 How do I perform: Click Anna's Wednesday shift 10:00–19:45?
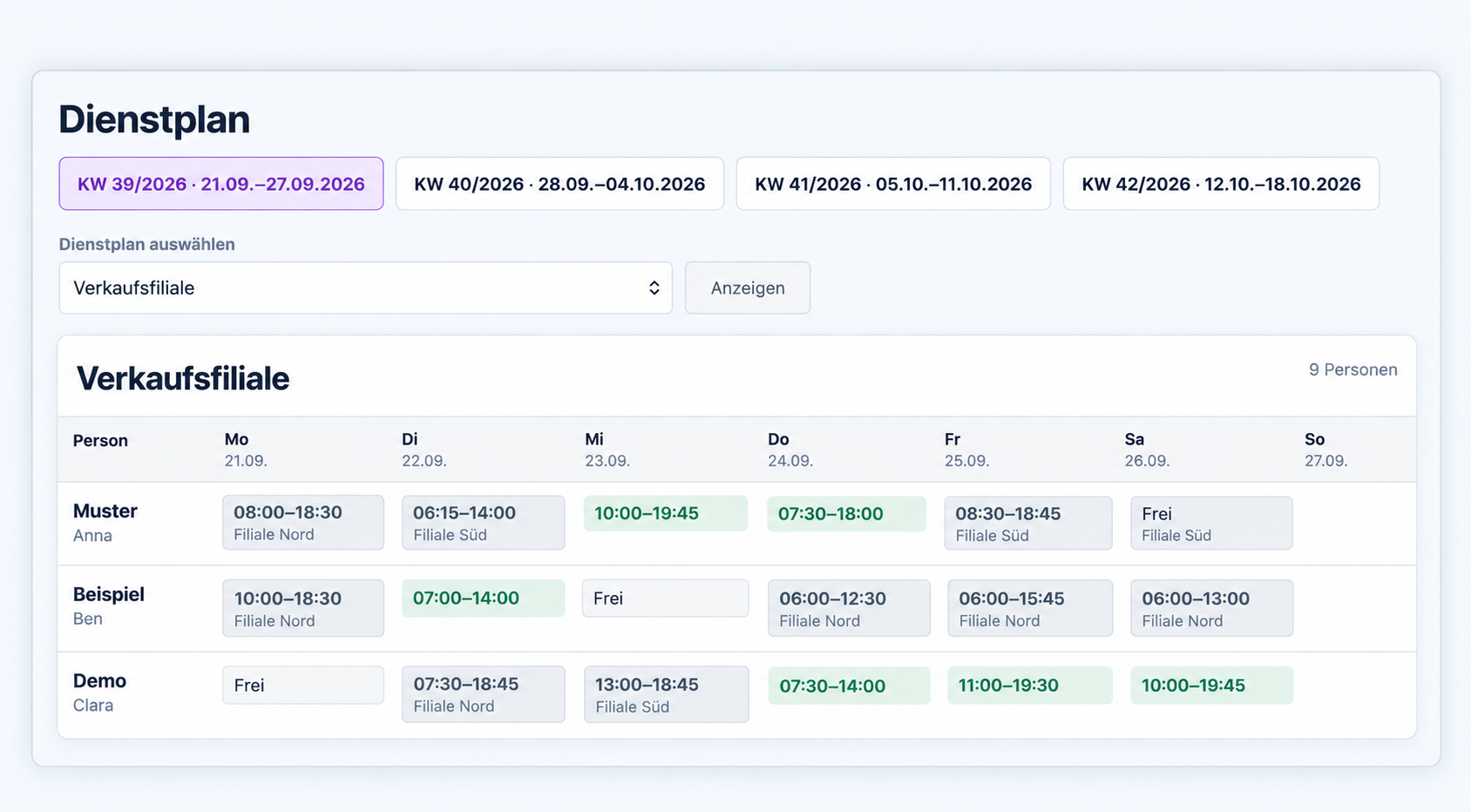[666, 513]
